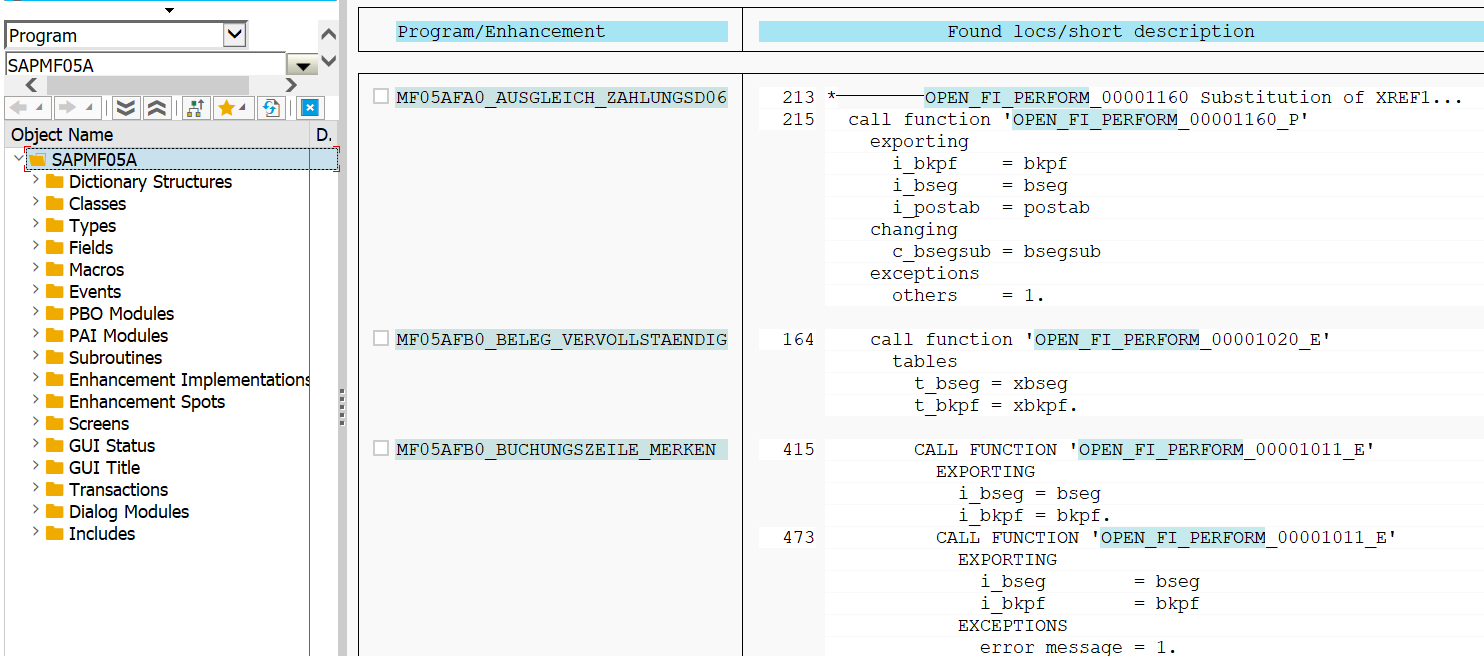Tick checkbox for MF05AFA0_AUSGLEICH_ZAHLUNGSD06
The image size is (1484, 656).
[x=380, y=97]
